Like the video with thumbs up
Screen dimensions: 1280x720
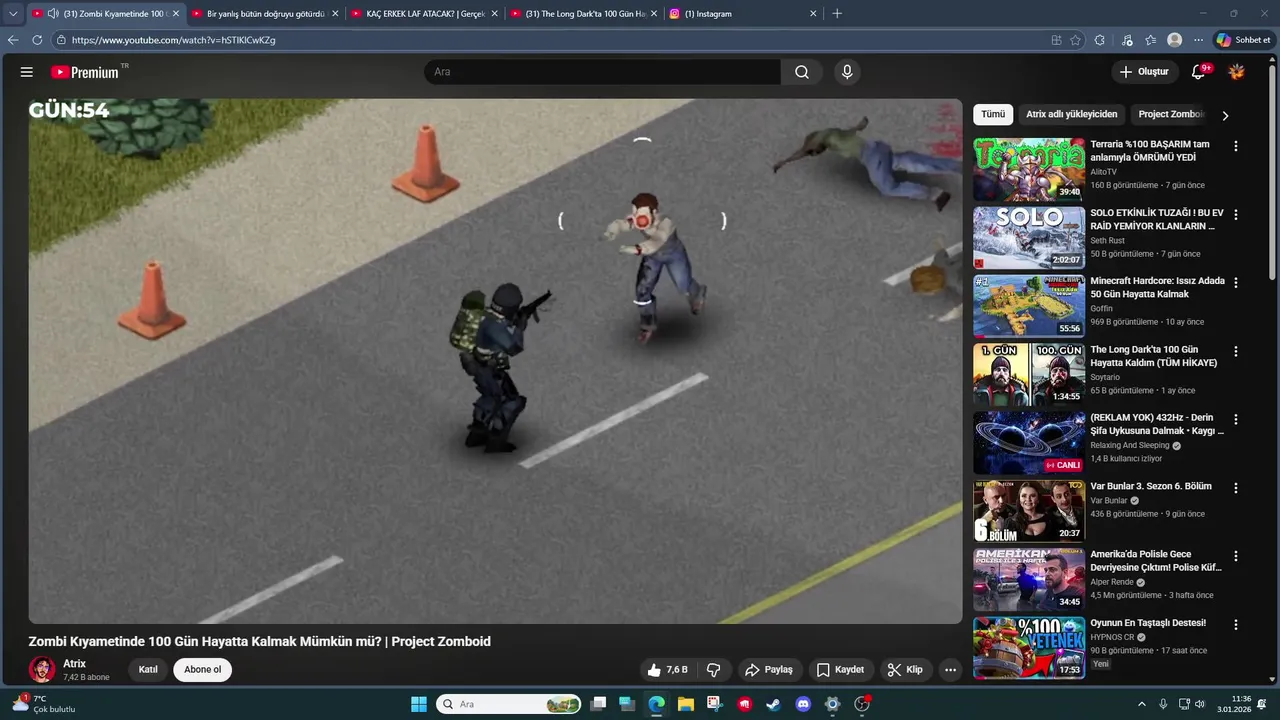pyautogui.click(x=666, y=670)
